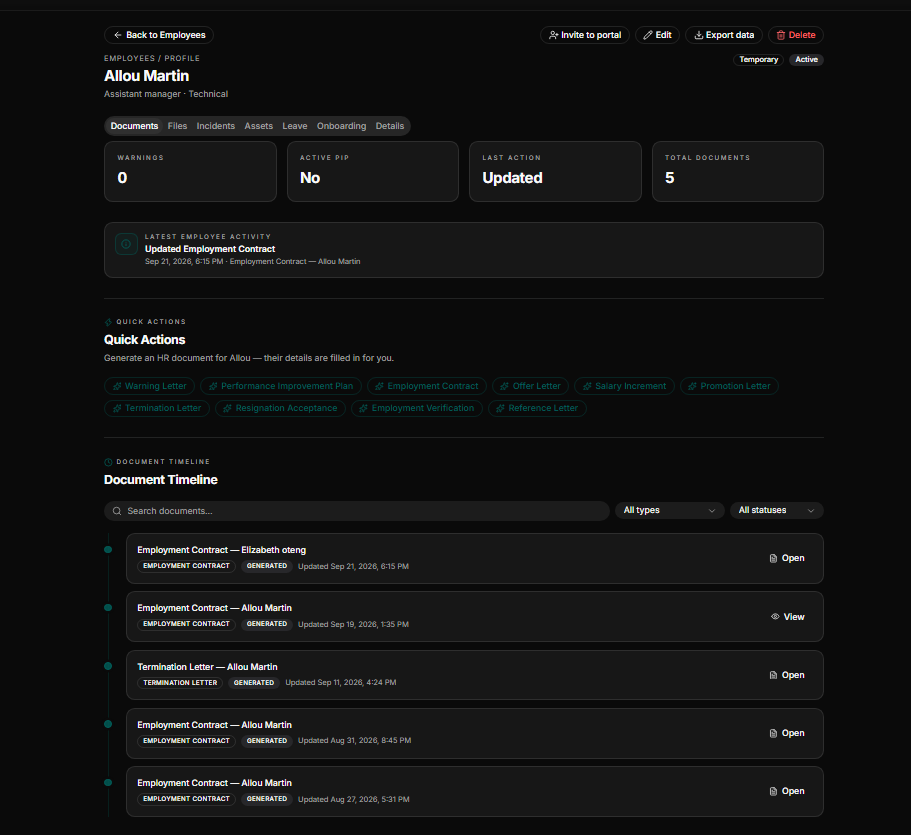Click 'Updated Aug 27, 2026, 5:31 PM' timestamp
Viewport: 911px width, 835px height.
[354, 800]
